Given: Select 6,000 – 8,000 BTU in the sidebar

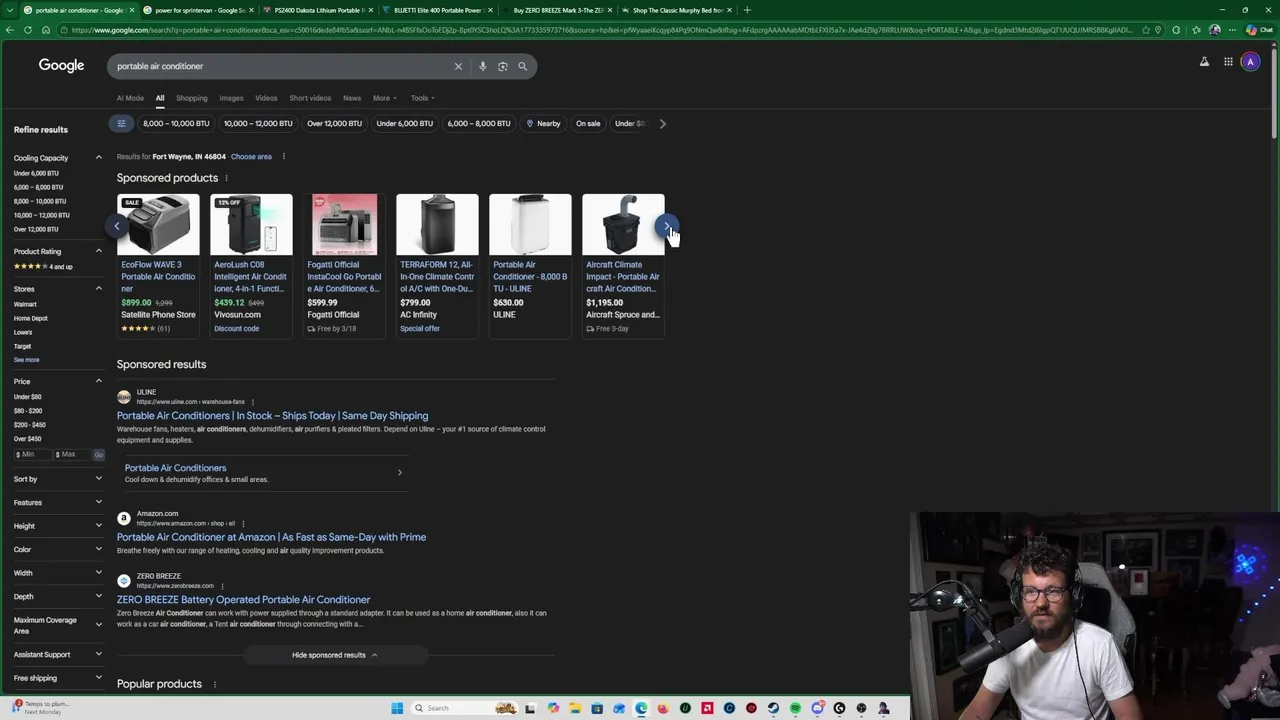Looking at the screenshot, I should click(x=38, y=187).
